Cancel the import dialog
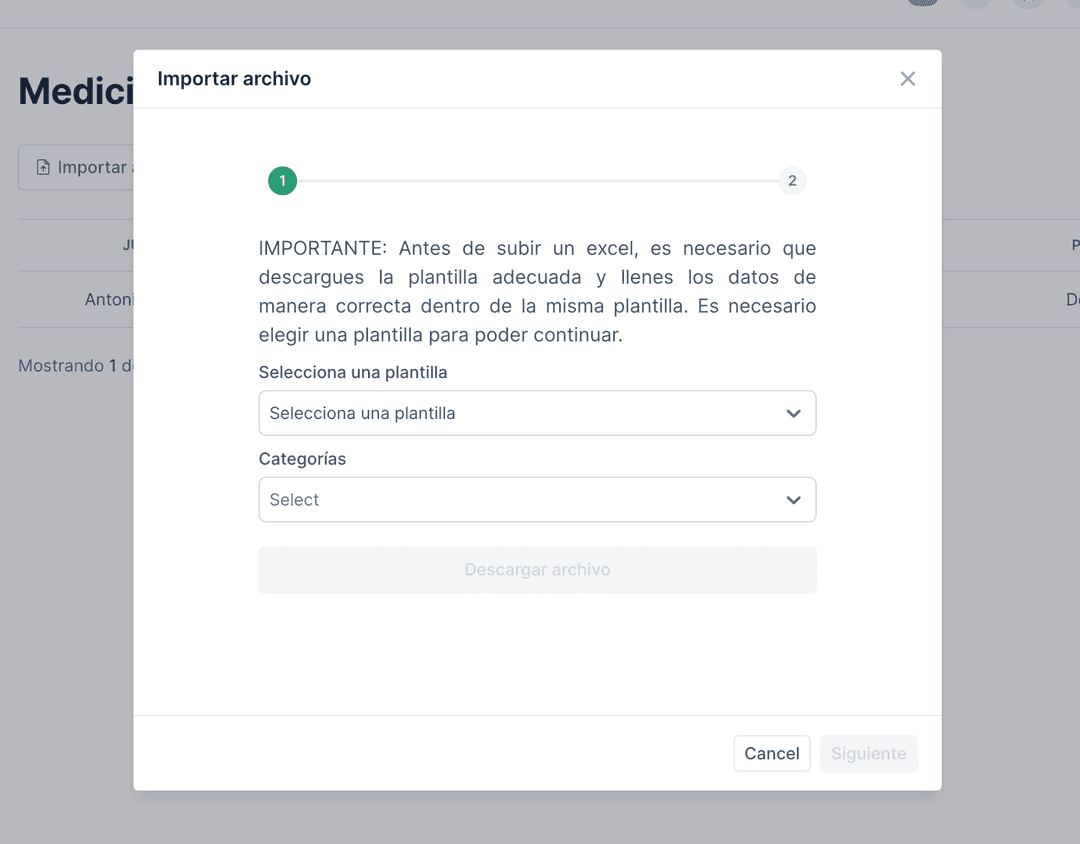The image size is (1080, 844). tap(771, 754)
